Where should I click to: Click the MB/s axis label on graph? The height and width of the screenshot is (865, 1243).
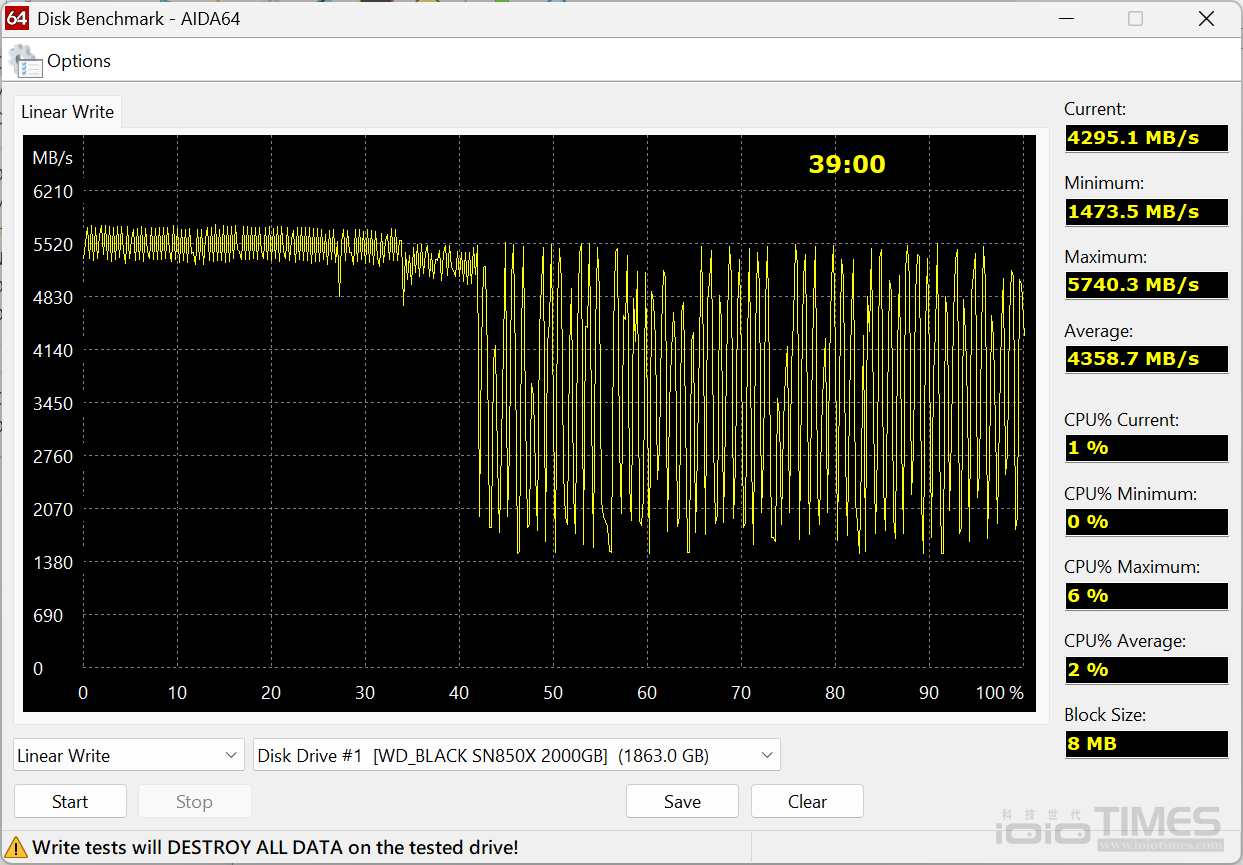(x=52, y=158)
